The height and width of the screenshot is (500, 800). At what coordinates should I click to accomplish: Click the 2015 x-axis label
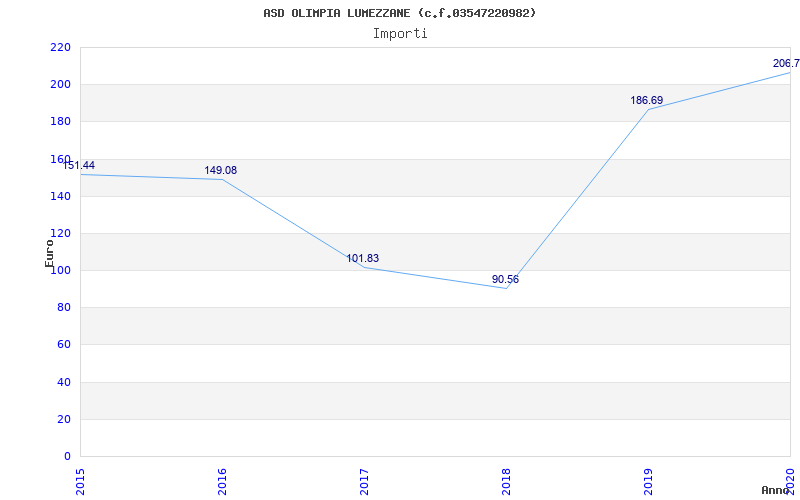point(80,482)
